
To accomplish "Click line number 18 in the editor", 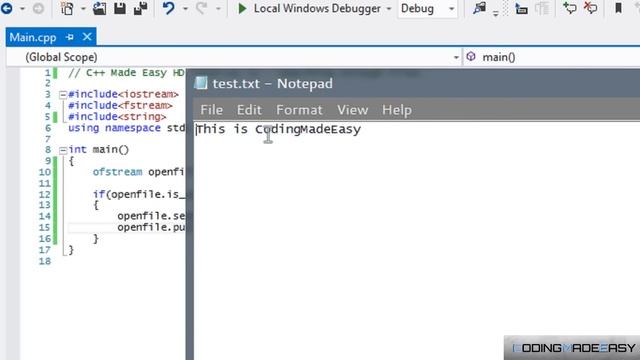I will point(44,261).
